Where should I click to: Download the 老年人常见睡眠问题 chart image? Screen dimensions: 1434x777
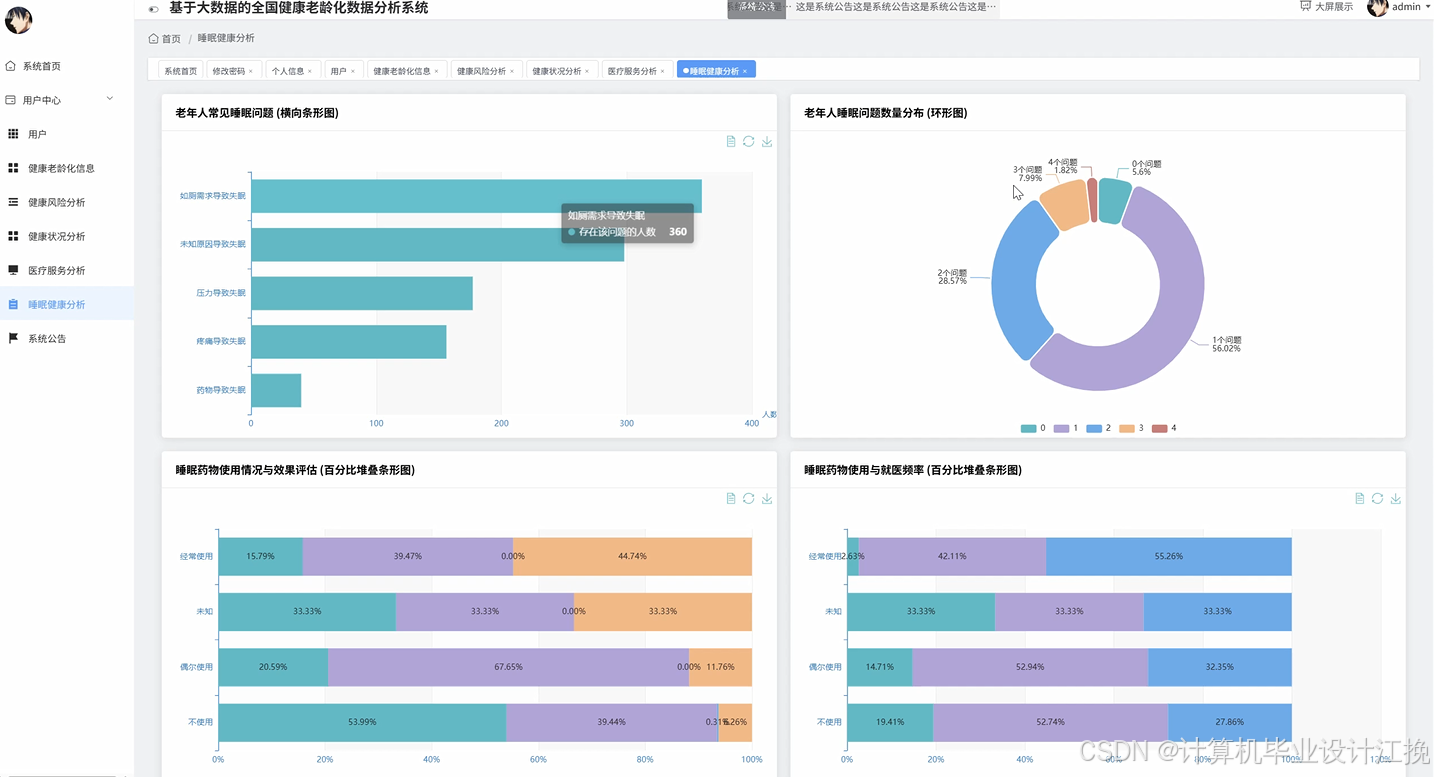point(767,142)
